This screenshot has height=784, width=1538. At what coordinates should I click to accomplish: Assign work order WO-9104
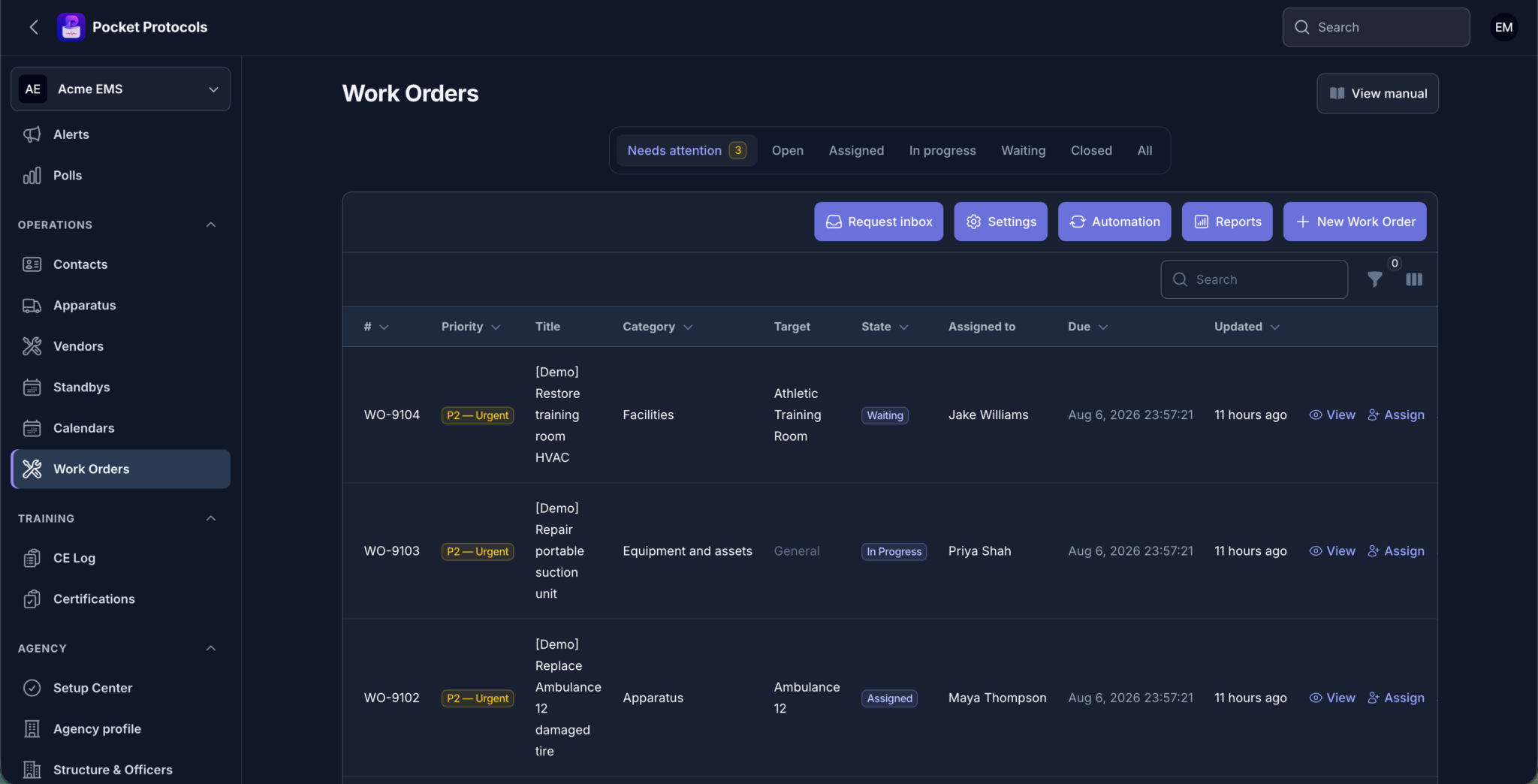(x=1396, y=415)
